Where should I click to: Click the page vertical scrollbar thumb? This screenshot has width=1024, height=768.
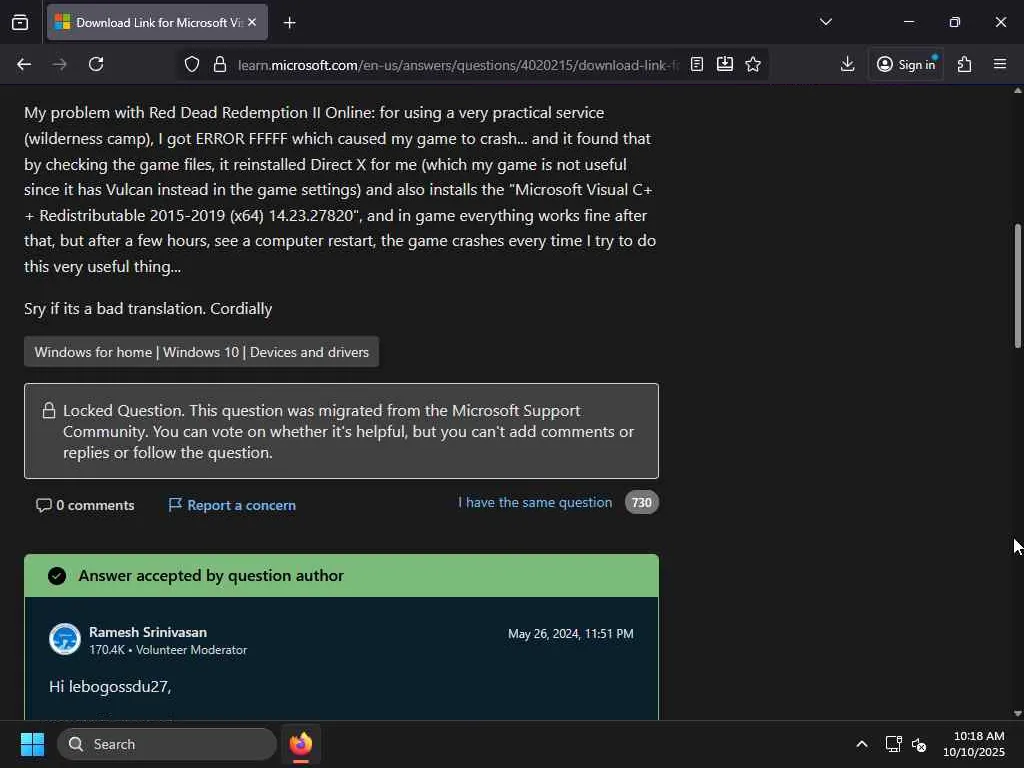point(1017,286)
